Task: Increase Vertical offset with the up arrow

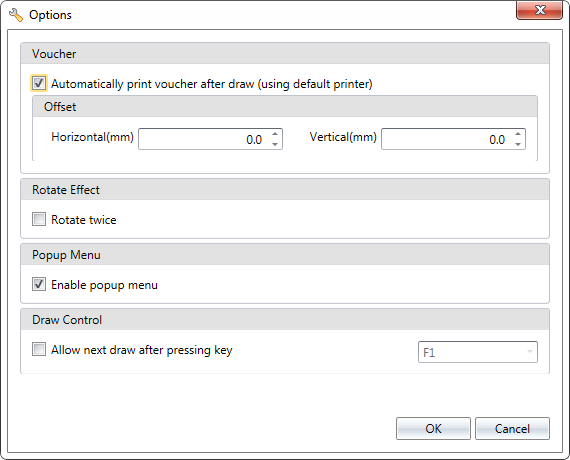Action: pos(518,134)
